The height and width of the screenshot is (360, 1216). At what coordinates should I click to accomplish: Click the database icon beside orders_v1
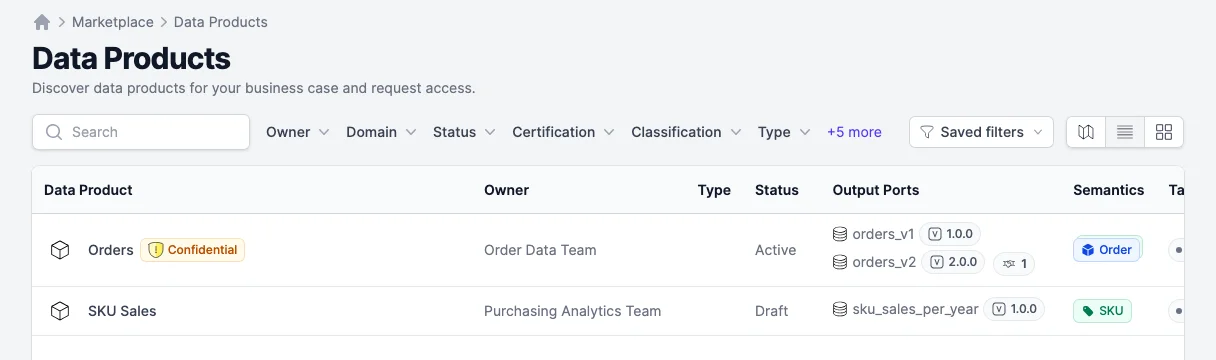coord(840,234)
